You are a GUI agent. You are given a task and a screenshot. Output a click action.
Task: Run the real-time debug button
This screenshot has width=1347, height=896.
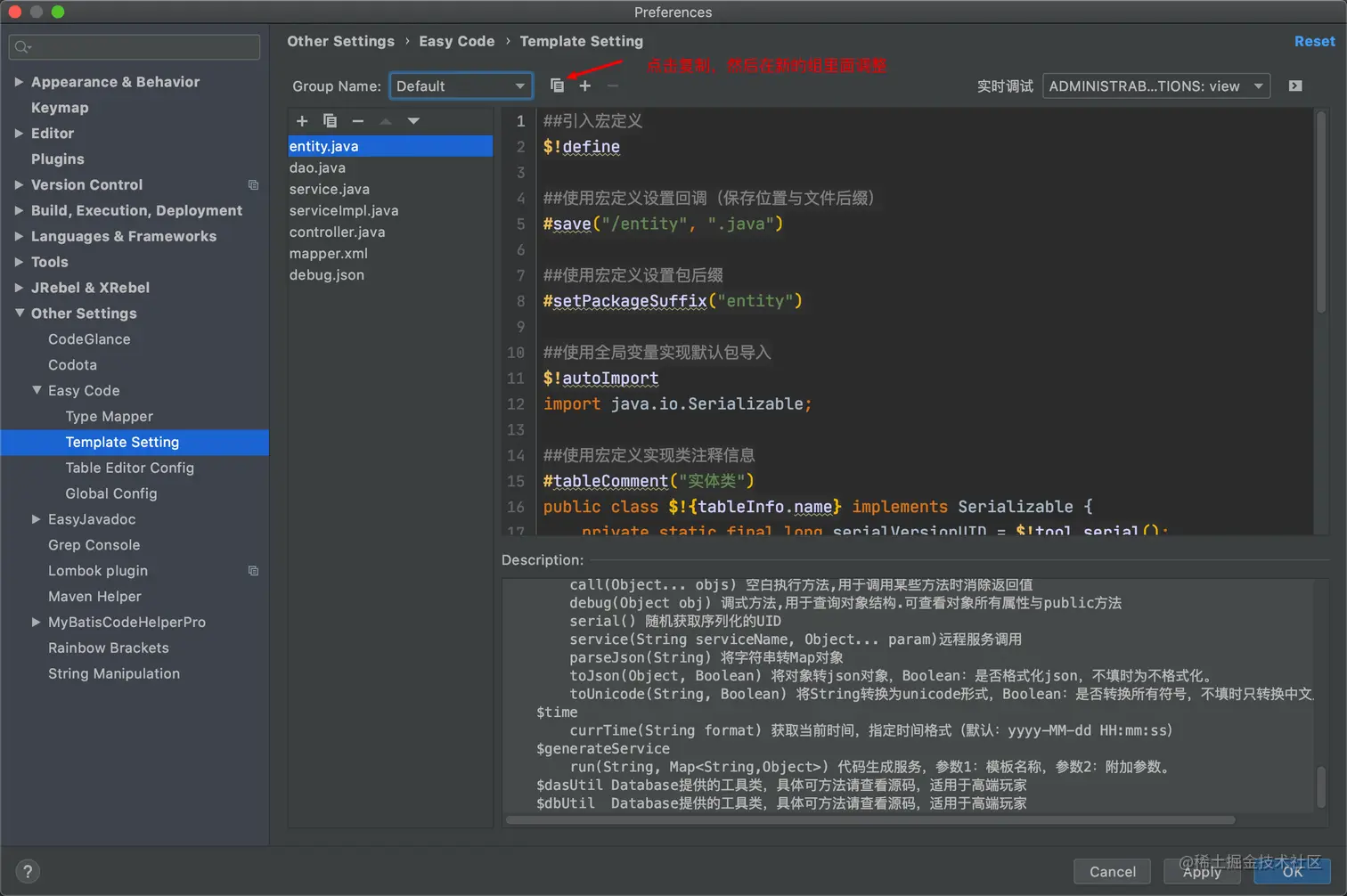1295,86
